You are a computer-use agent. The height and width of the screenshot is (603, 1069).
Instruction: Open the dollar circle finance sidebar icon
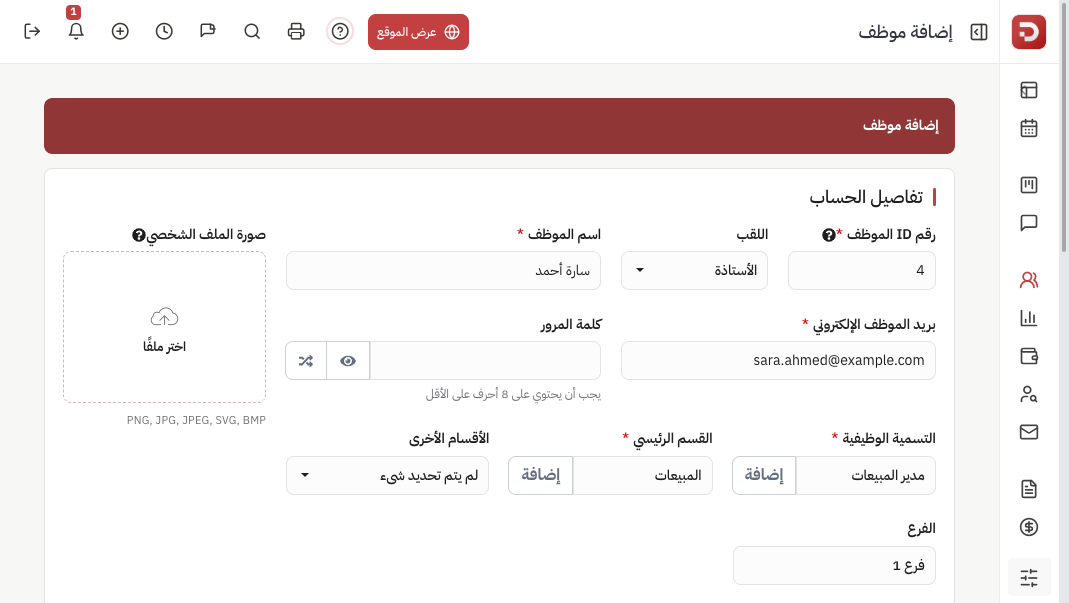[1029, 527]
